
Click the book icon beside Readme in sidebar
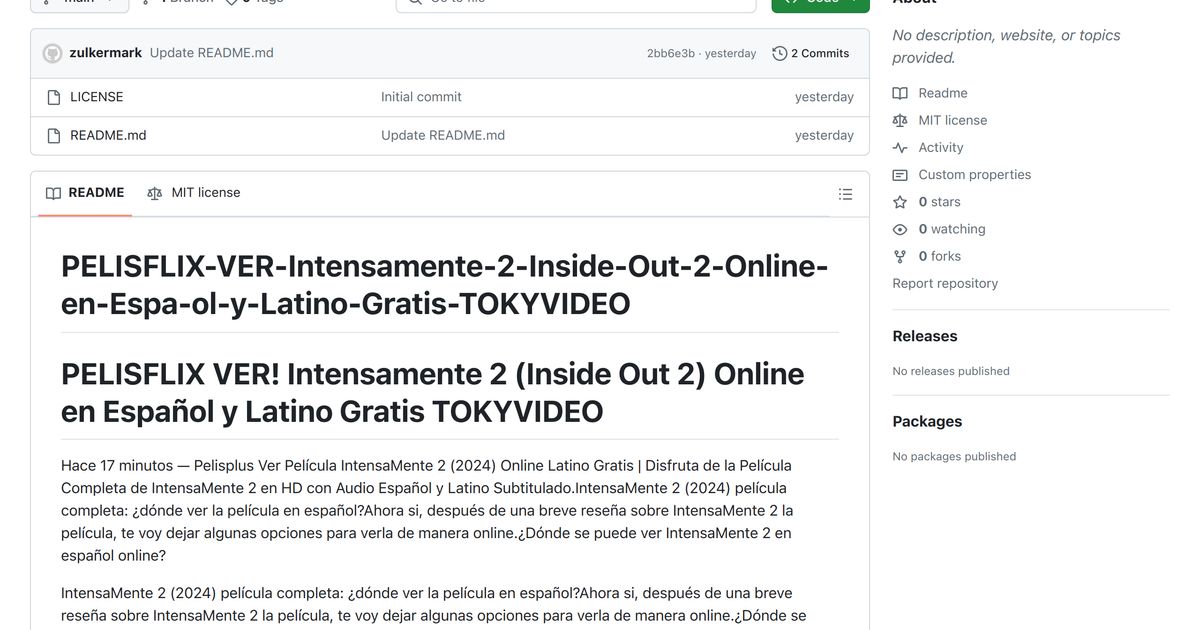900,93
